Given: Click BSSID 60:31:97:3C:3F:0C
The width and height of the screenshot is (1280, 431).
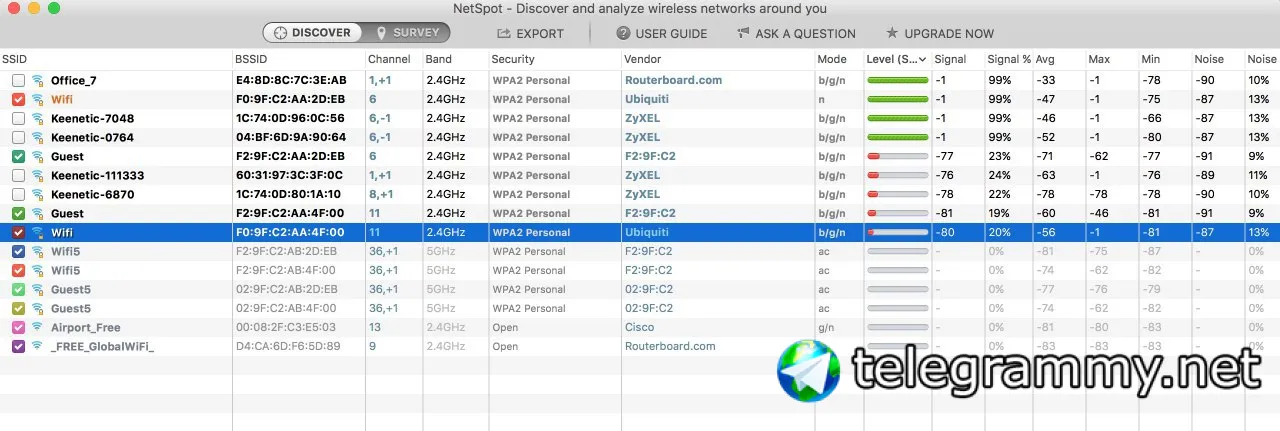Looking at the screenshot, I should (x=289, y=175).
